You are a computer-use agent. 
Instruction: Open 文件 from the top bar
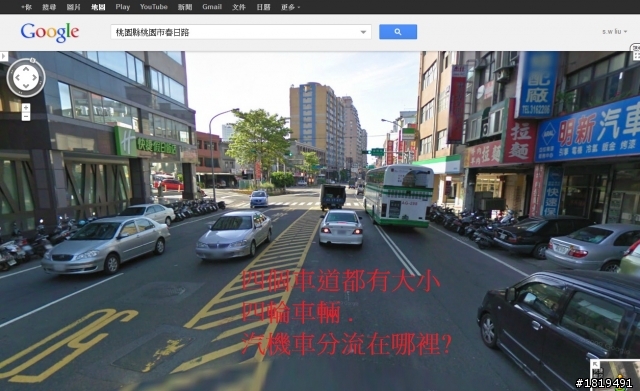pos(239,7)
